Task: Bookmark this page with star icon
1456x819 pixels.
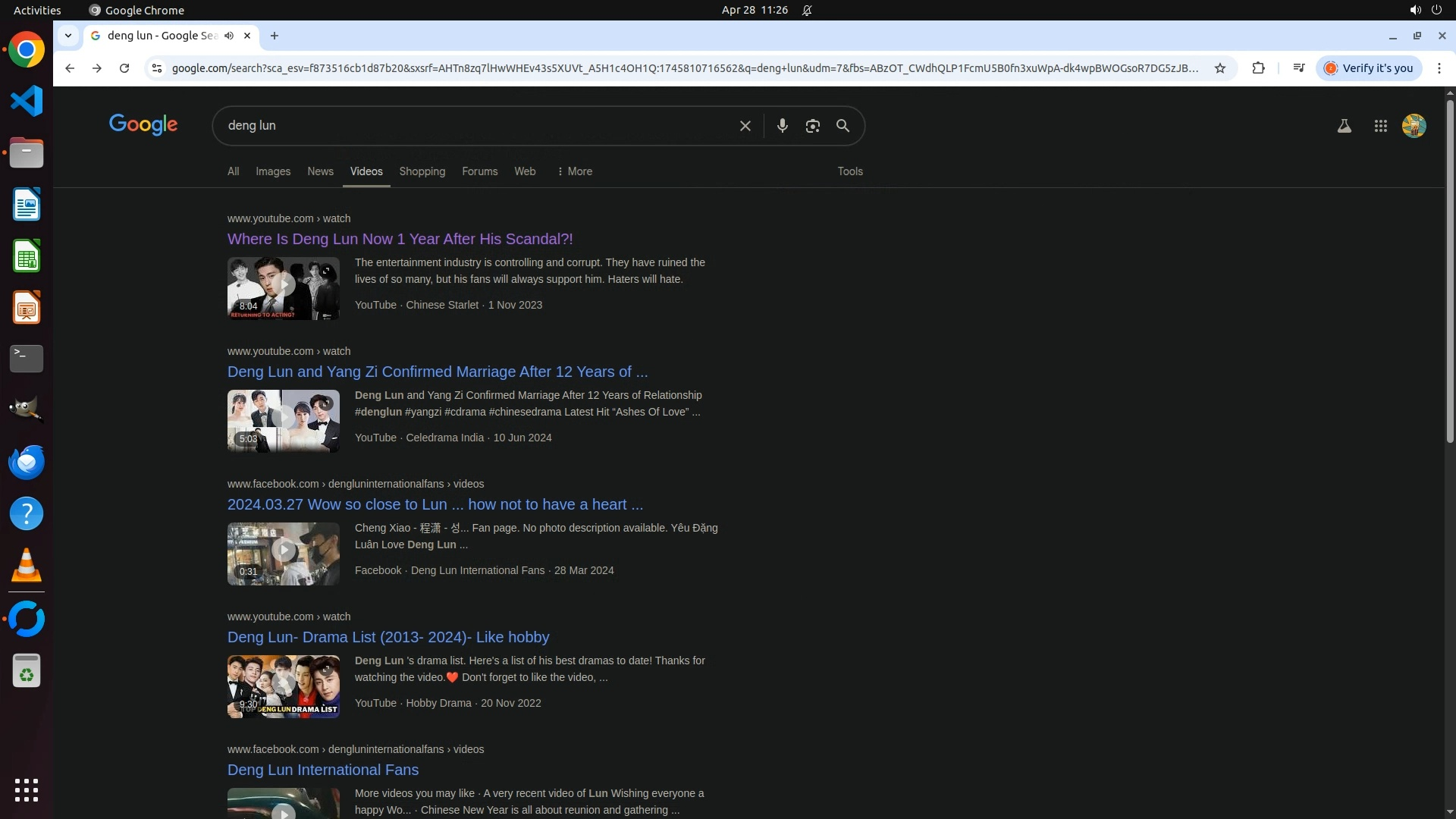Action: [1220, 68]
